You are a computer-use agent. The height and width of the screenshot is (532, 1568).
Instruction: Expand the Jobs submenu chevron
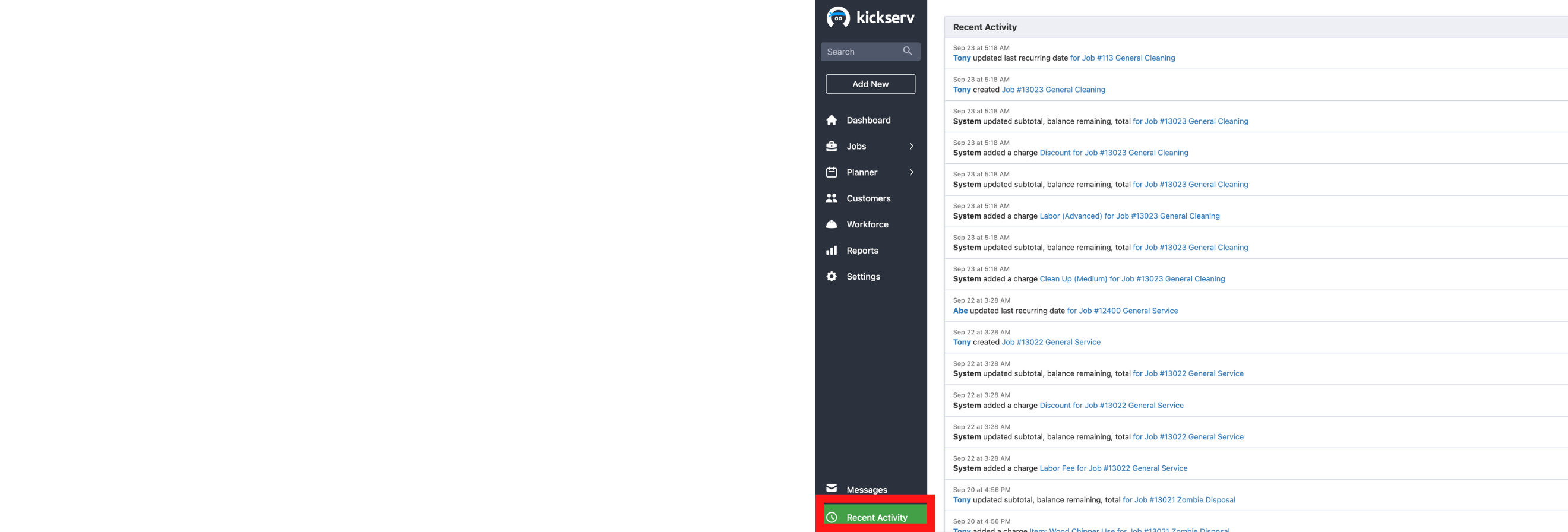pyautogui.click(x=911, y=146)
